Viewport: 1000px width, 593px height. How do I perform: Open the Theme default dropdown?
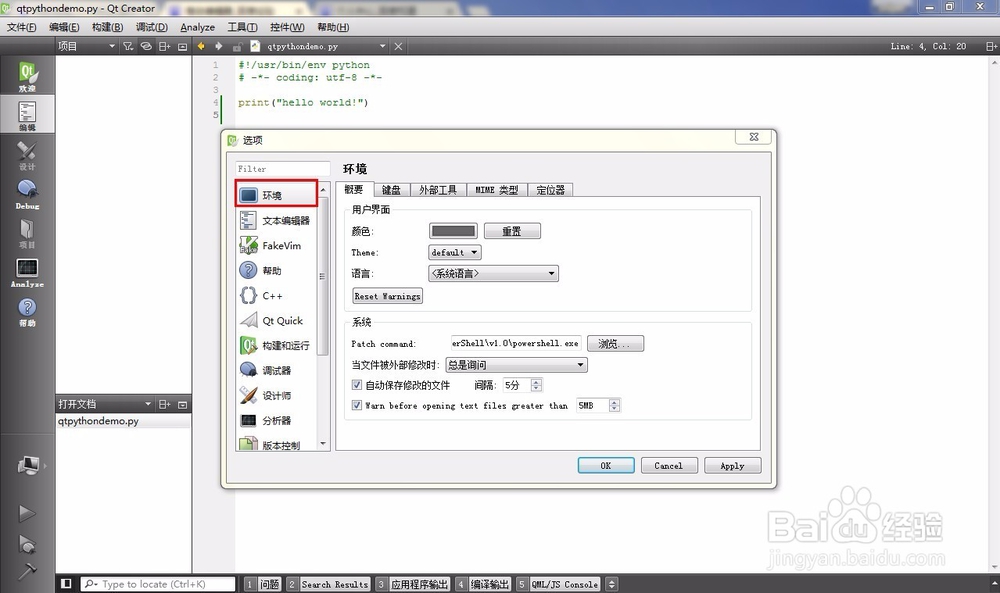pyautogui.click(x=455, y=253)
